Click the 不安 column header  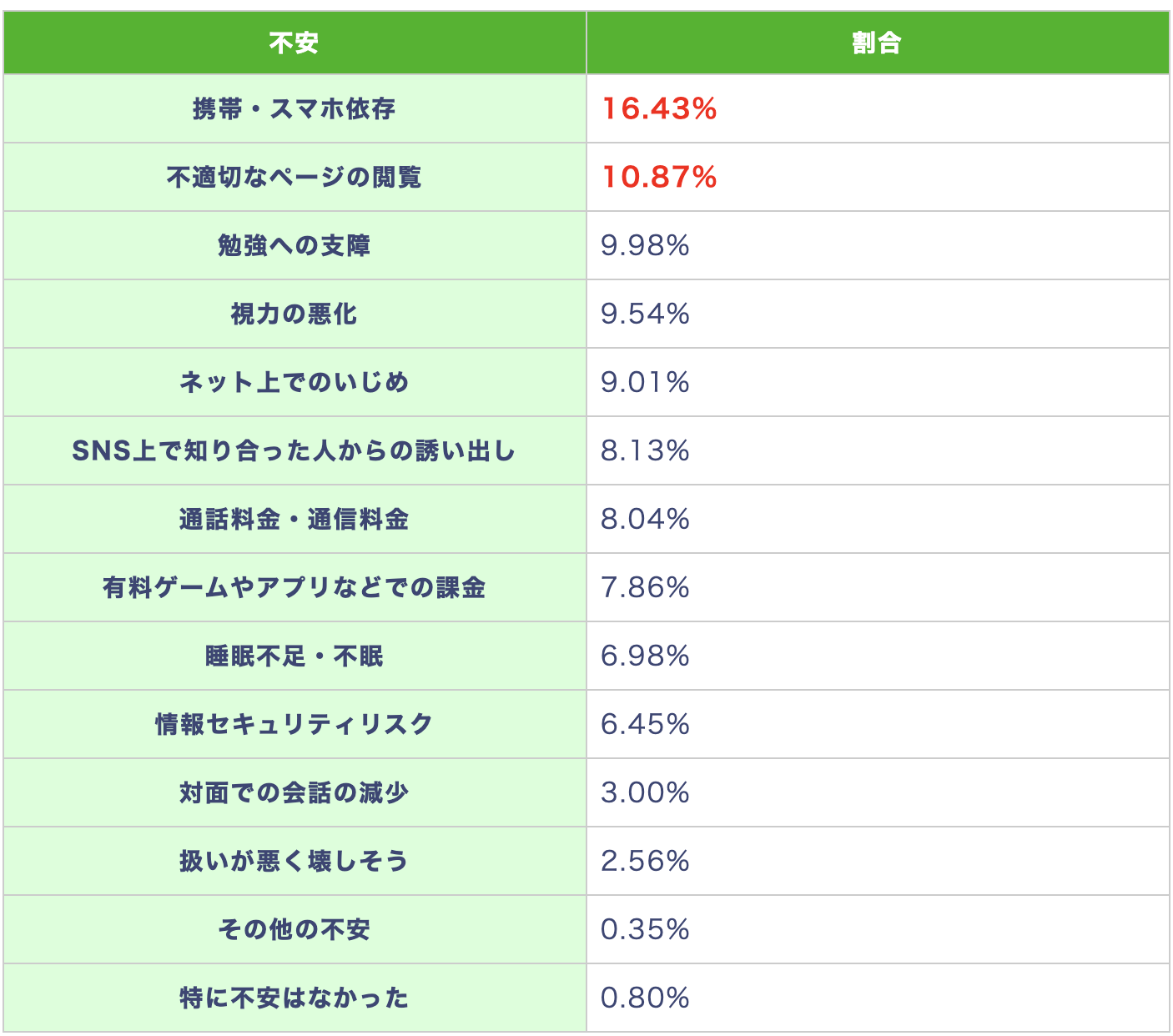[x=295, y=43]
